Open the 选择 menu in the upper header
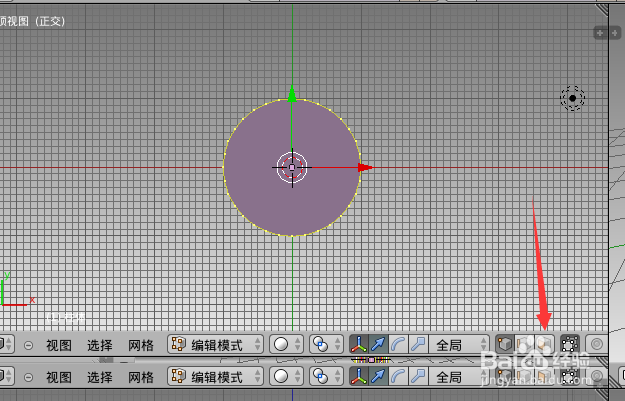This screenshot has height=401, width=625. pyautogui.click(x=100, y=345)
